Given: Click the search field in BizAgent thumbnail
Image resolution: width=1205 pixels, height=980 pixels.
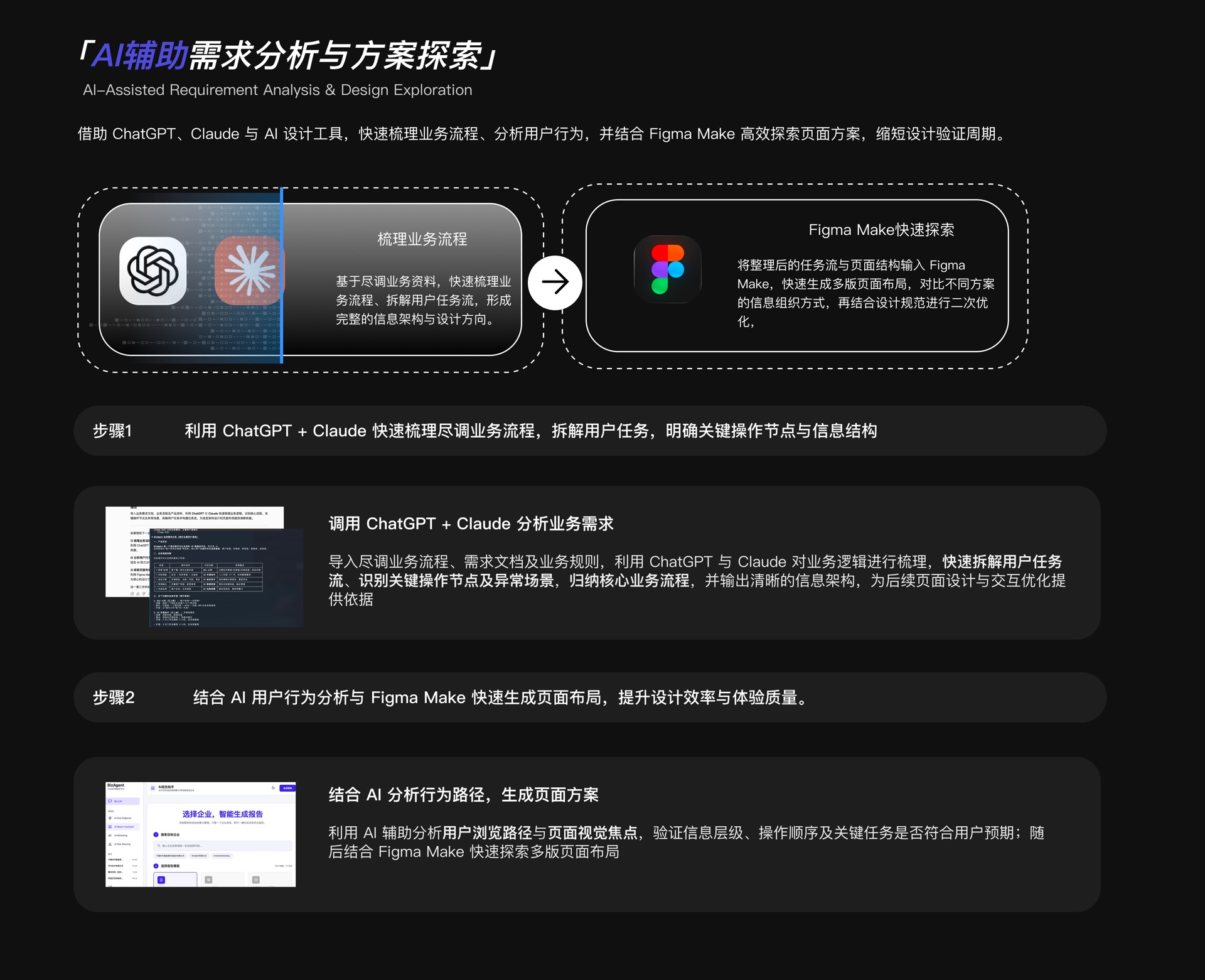Looking at the screenshot, I should pyautogui.click(x=223, y=846).
